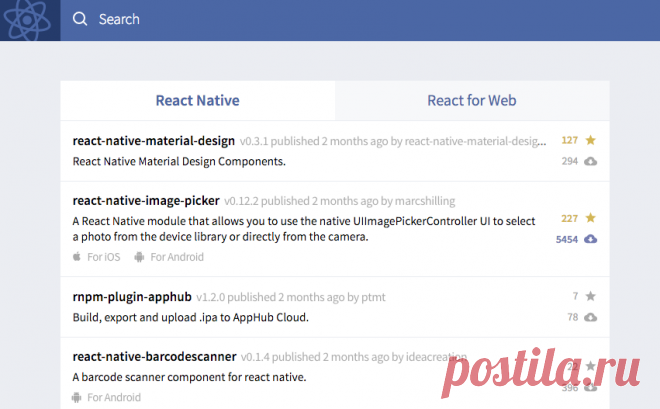Screen dimensions: 660x409
Task: Click 'For Android' label under barcodescanner
Action: tap(114, 397)
